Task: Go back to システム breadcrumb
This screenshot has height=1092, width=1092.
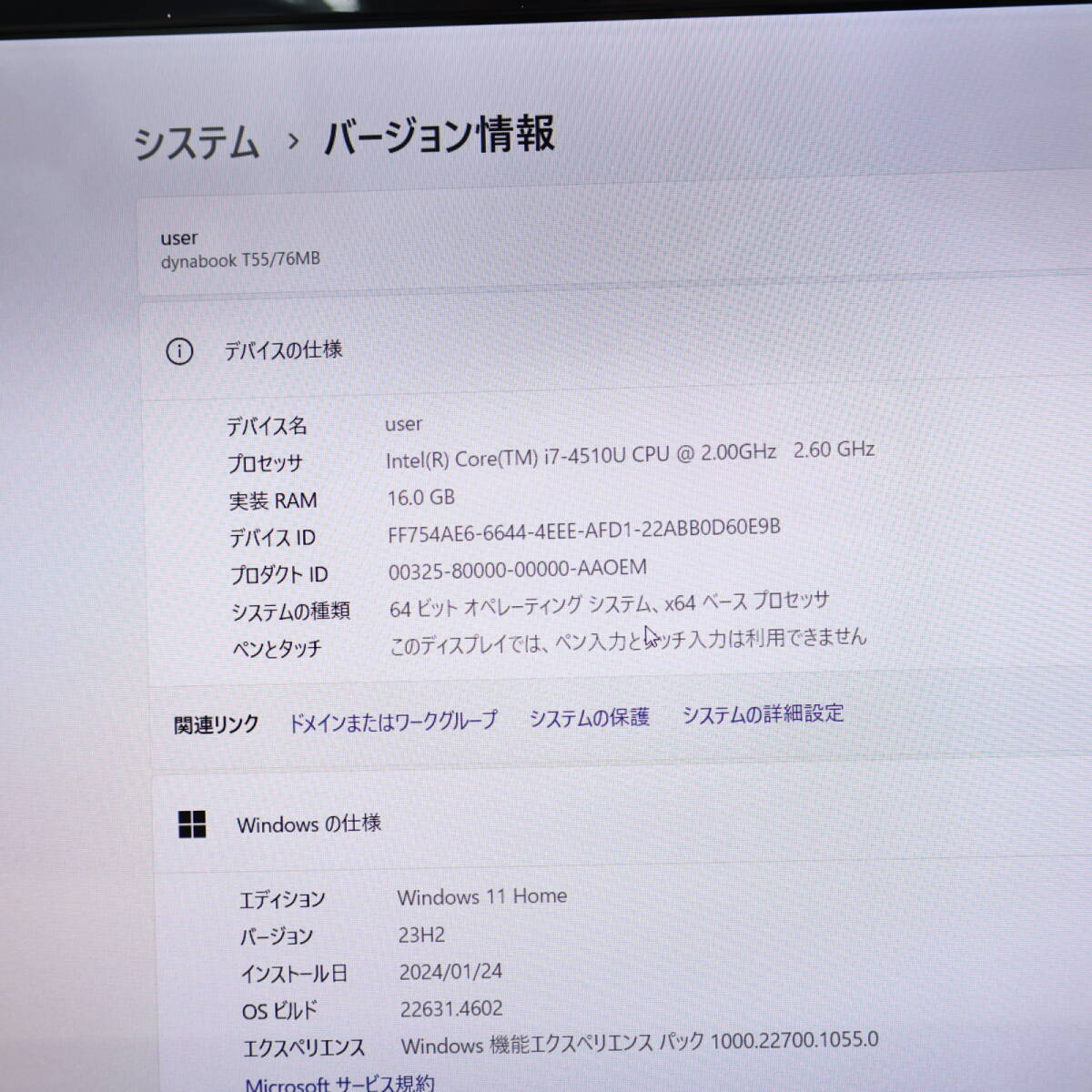Action: pyautogui.click(x=197, y=143)
